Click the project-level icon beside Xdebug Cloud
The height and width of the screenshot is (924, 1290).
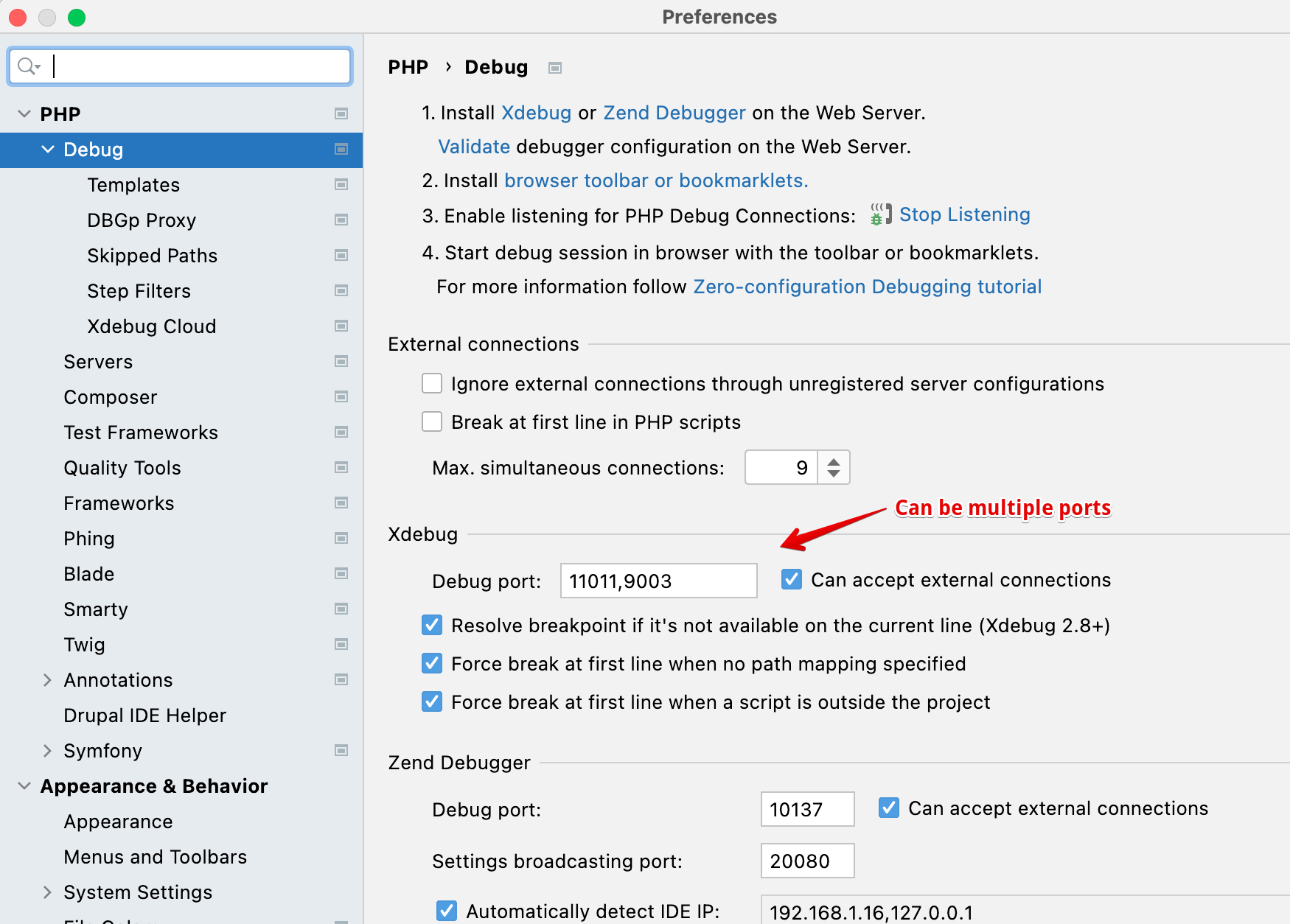341,326
